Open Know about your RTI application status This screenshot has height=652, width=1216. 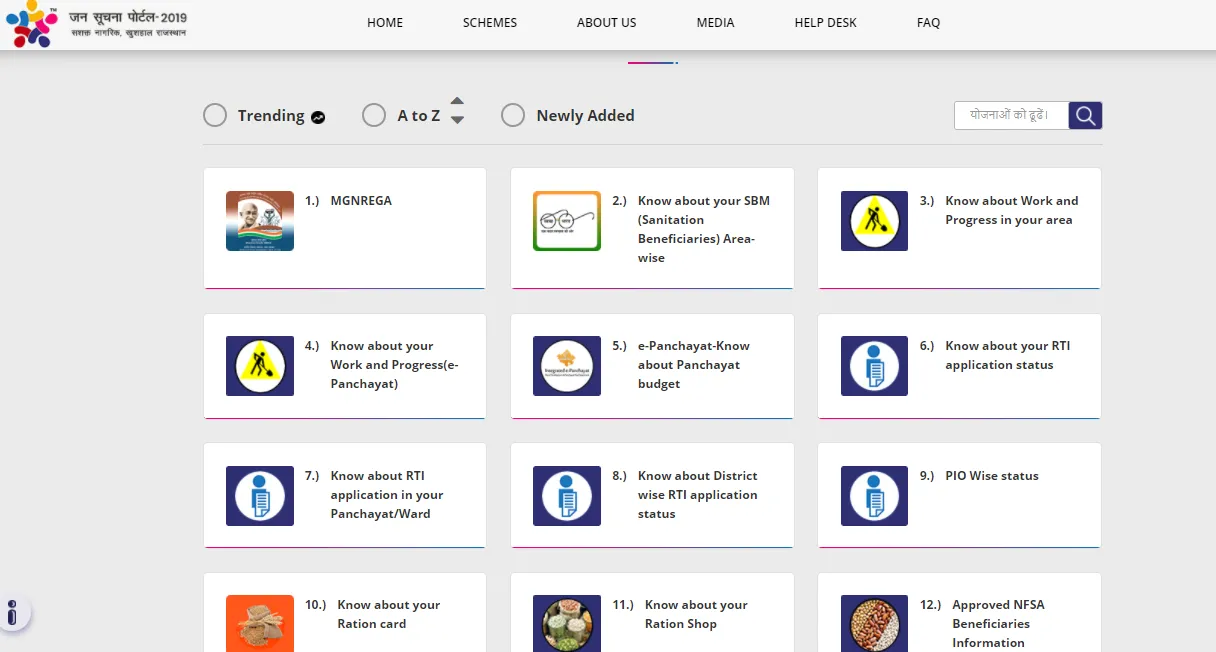pos(1008,356)
